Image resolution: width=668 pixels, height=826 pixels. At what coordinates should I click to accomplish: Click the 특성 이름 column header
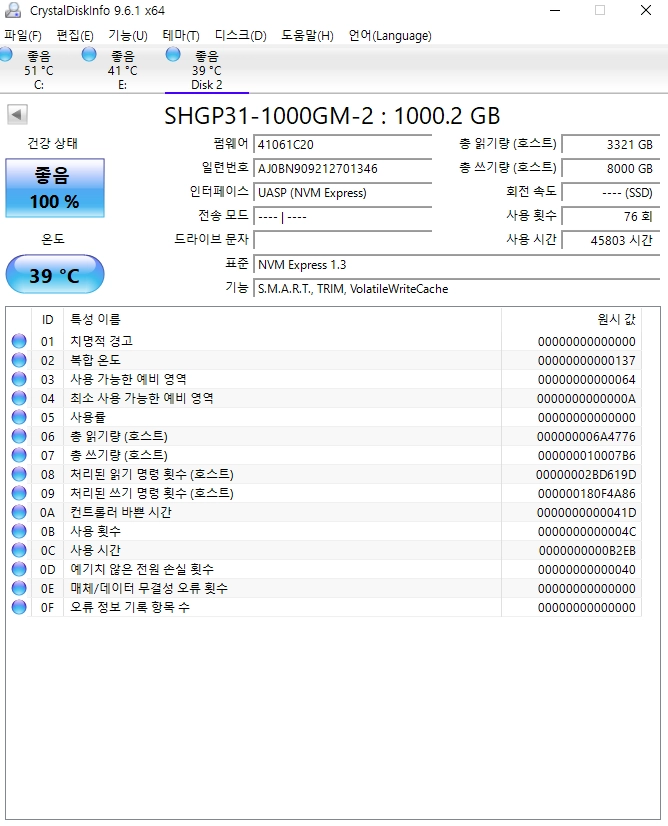pyautogui.click(x=282, y=320)
